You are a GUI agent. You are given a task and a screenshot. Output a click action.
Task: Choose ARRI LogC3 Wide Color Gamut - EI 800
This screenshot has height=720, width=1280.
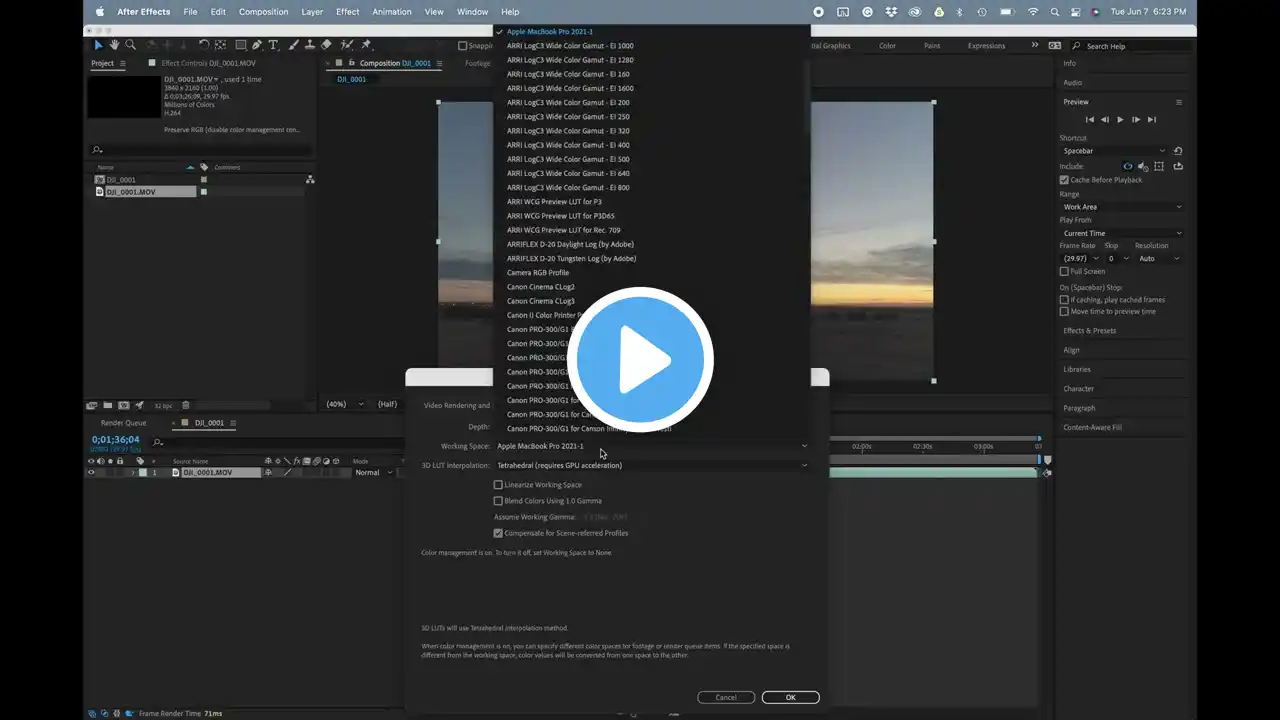[567, 187]
